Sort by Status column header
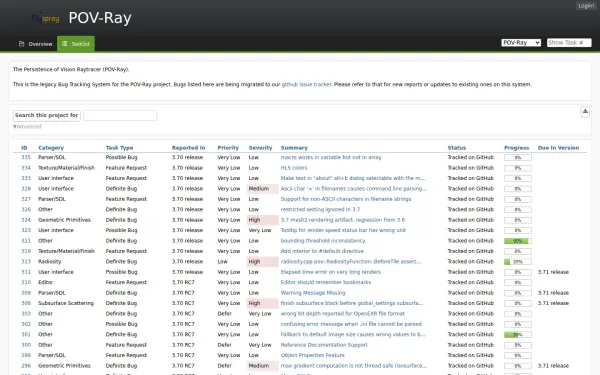This screenshot has height=375, width=600. pyautogui.click(x=457, y=148)
